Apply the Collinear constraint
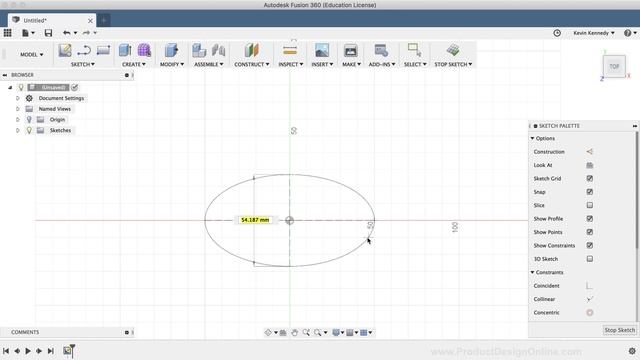The width and height of the screenshot is (640, 360). [589, 299]
